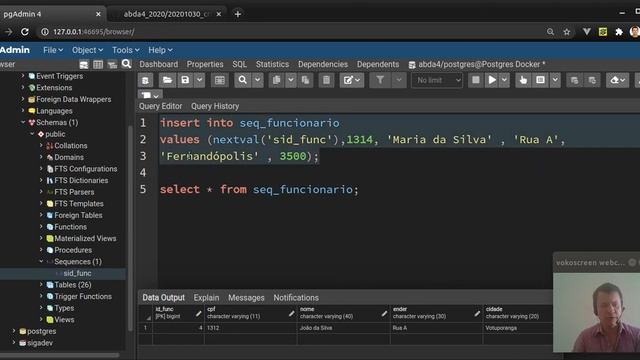Select the Trigger Functions tree item
Image resolution: width=640 pixels, height=360 pixels.
pyautogui.click(x=83, y=296)
